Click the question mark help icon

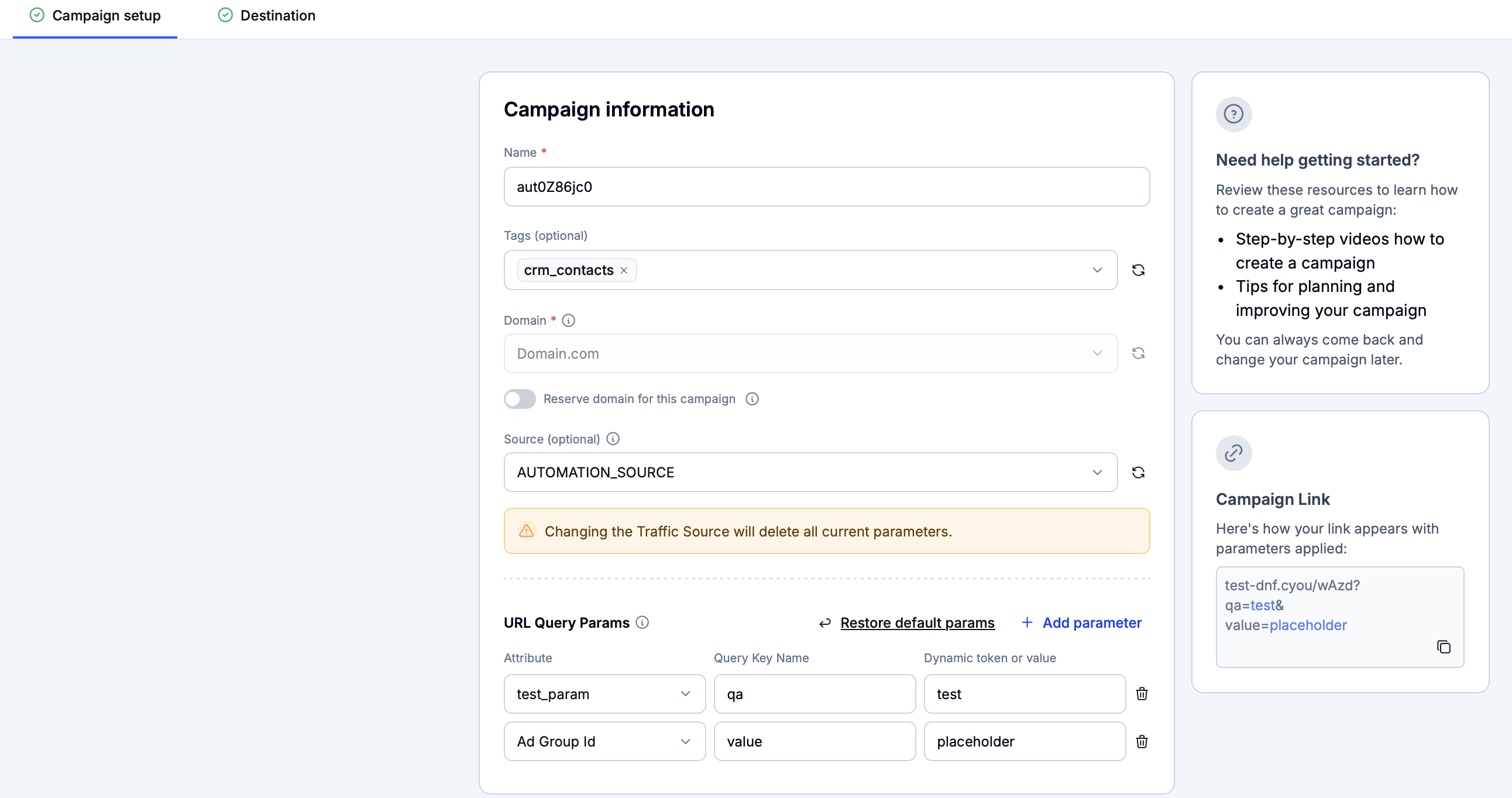pos(1234,114)
